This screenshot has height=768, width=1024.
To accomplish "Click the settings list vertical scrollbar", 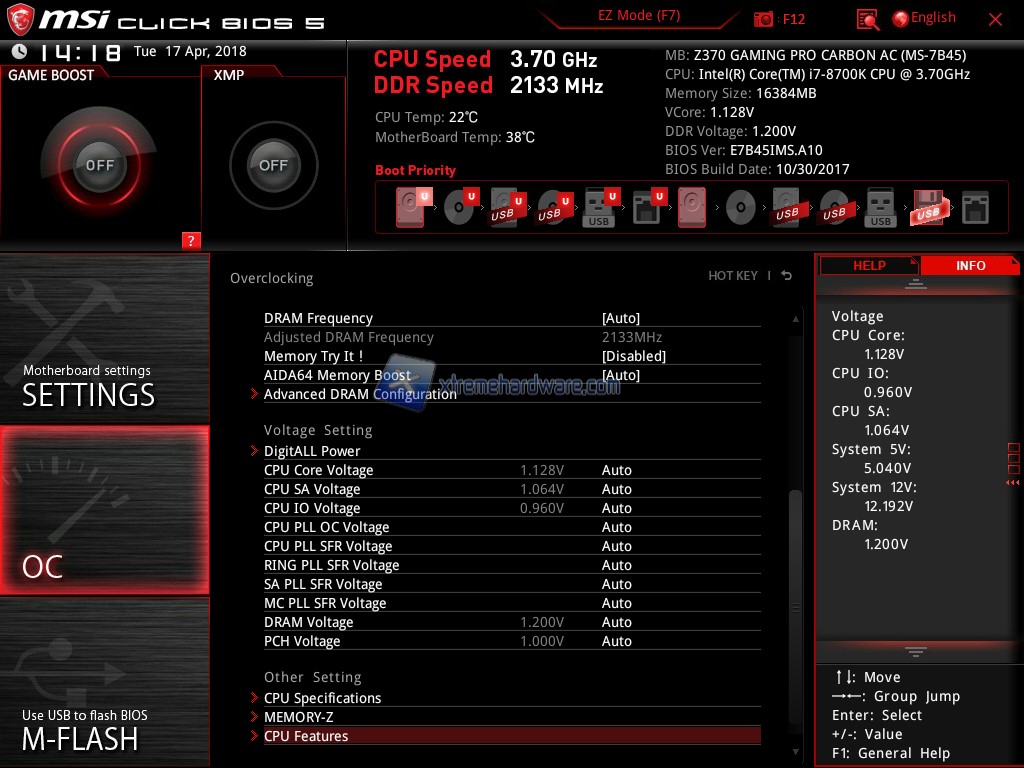I will [x=796, y=550].
